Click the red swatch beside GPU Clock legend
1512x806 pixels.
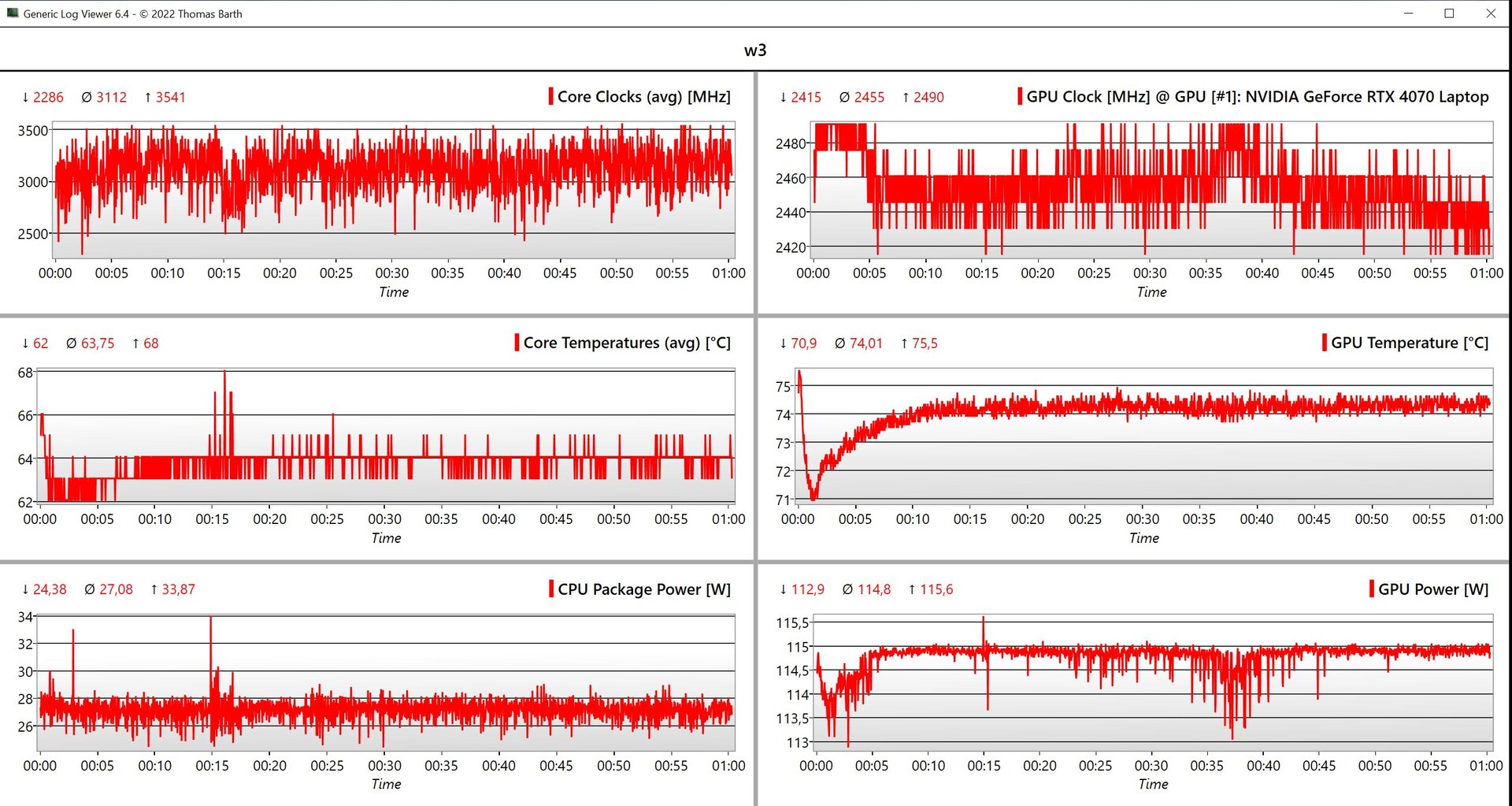[1020, 97]
